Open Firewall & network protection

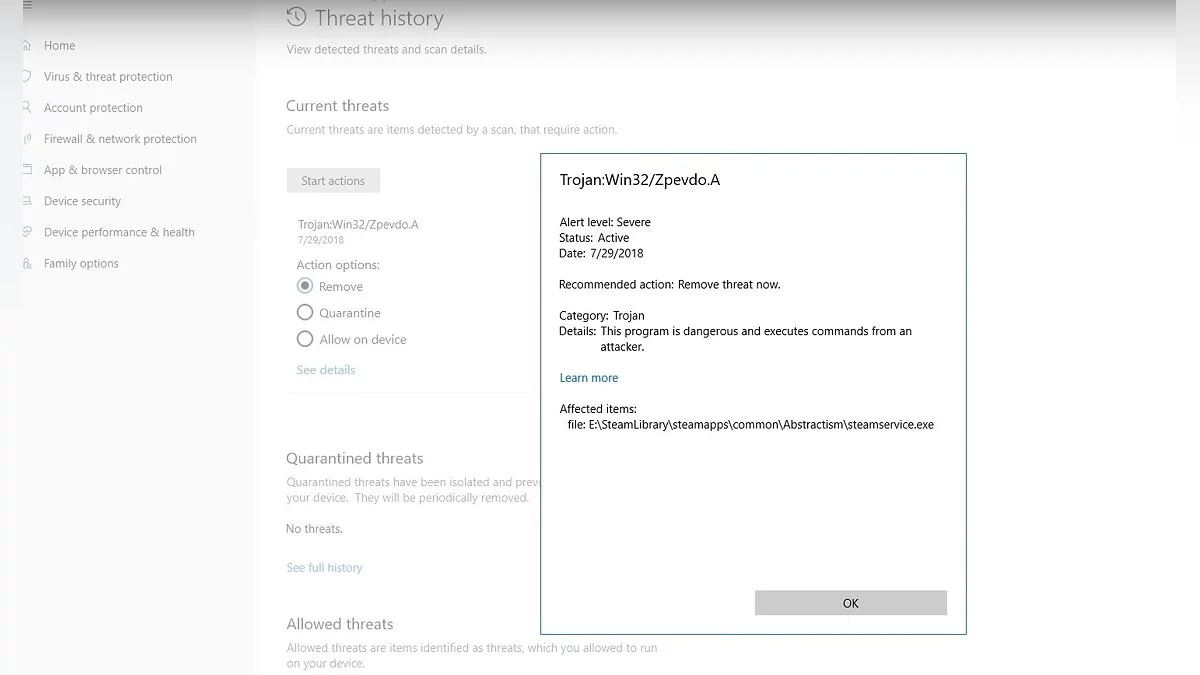click(120, 139)
